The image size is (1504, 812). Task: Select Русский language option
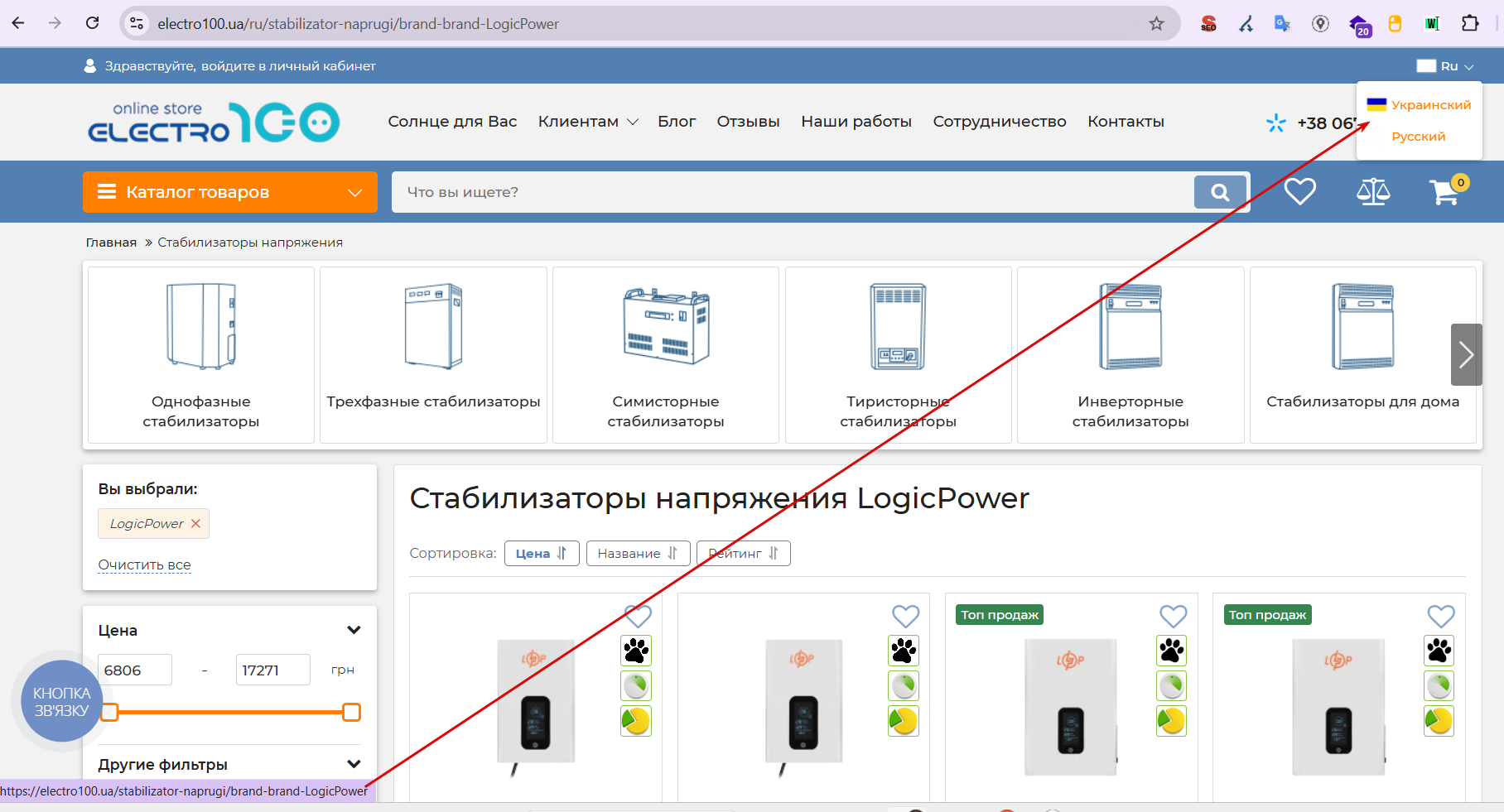click(1419, 136)
